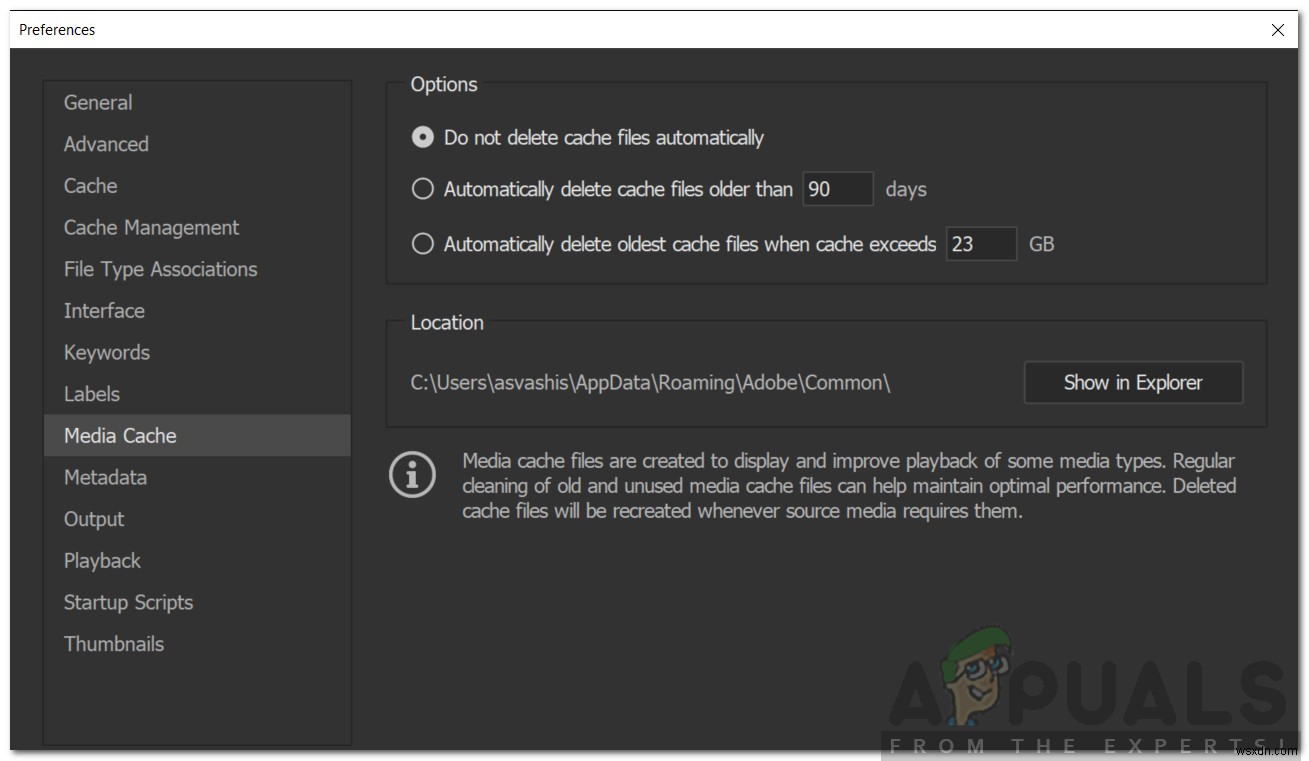Enable automatic deletion of cache files older than 90 days
1309x761 pixels.
422,188
